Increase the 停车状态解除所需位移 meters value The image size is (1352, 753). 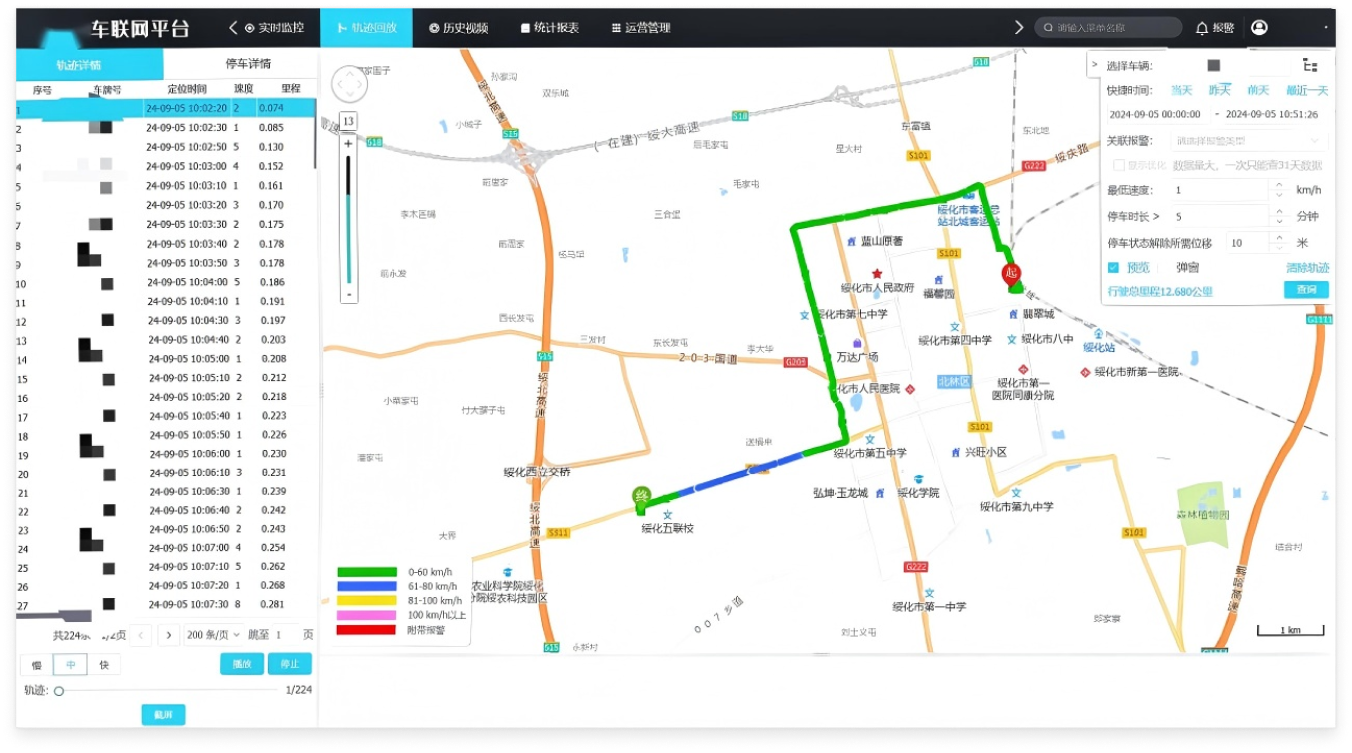(x=1279, y=237)
